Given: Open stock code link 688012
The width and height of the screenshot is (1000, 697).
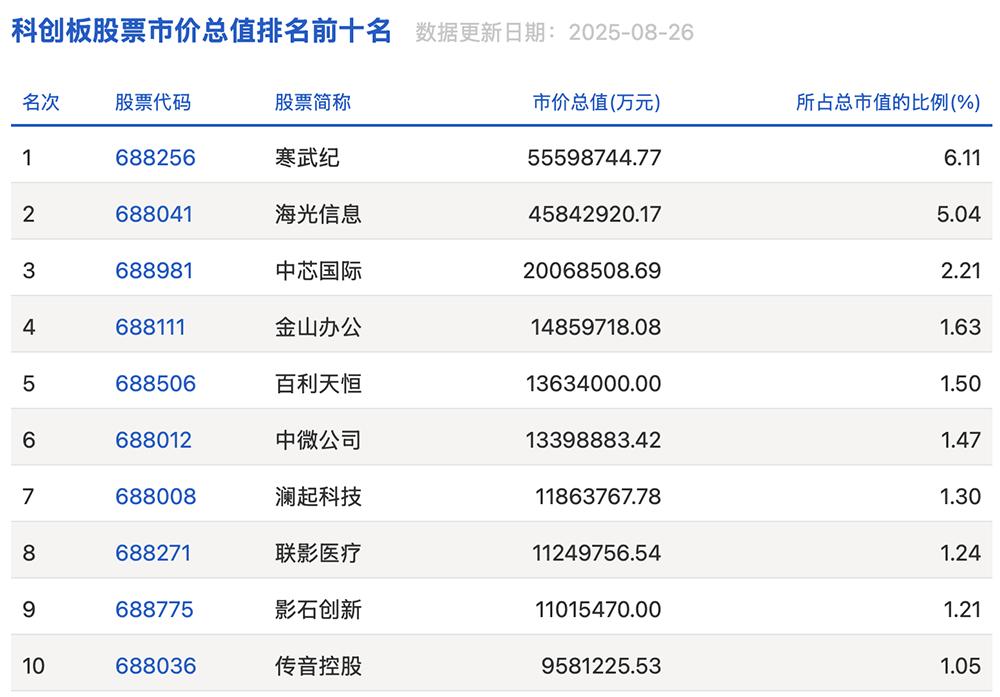Looking at the screenshot, I should 153,440.
